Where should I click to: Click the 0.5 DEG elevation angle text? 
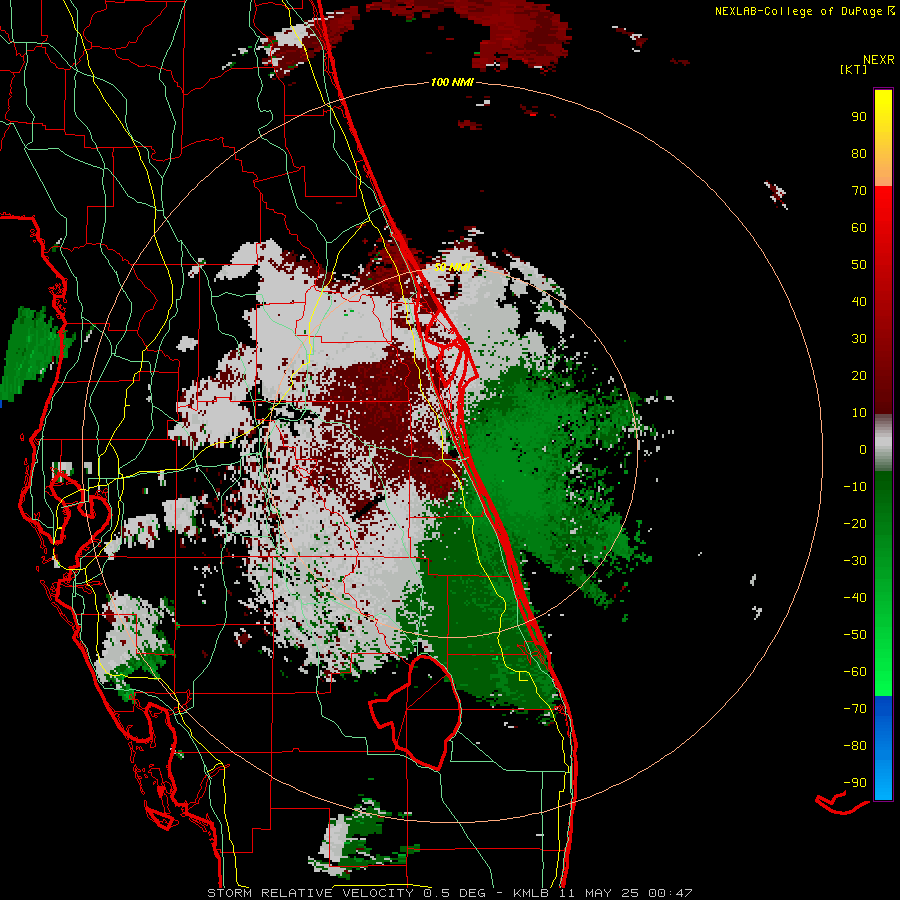(x=455, y=893)
